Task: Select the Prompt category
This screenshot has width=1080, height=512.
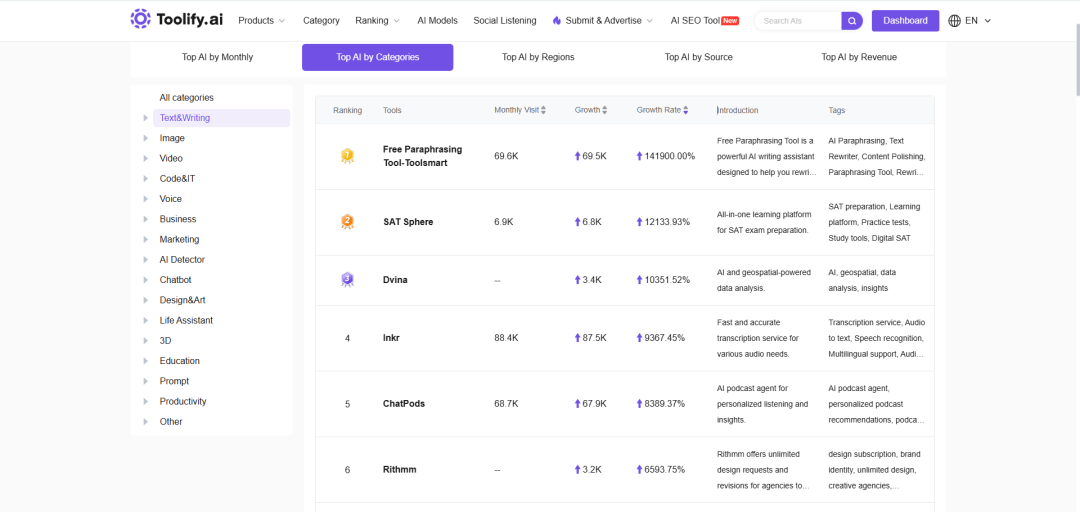Action: (x=174, y=381)
